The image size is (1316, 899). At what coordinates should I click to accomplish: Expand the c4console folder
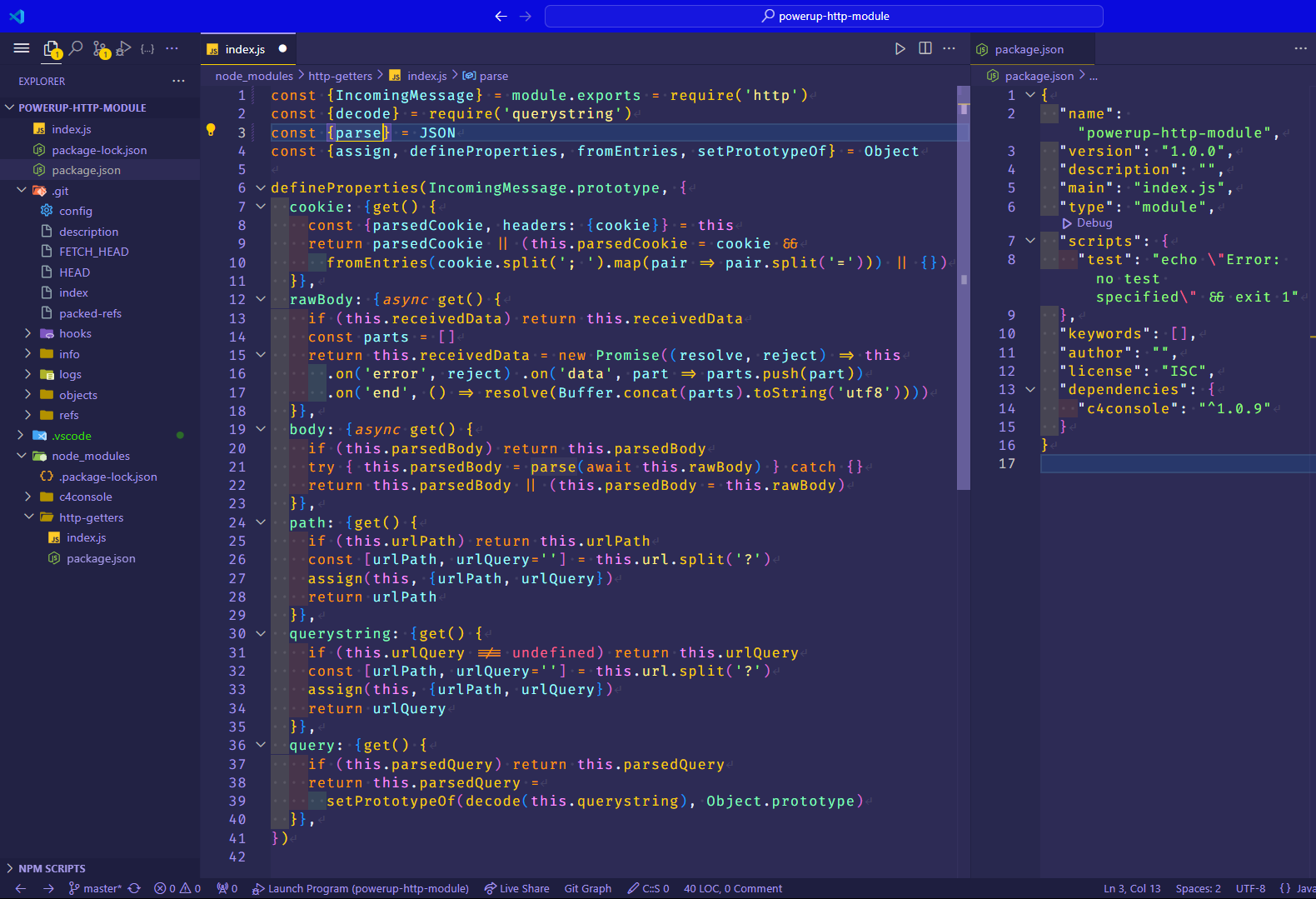[28, 496]
